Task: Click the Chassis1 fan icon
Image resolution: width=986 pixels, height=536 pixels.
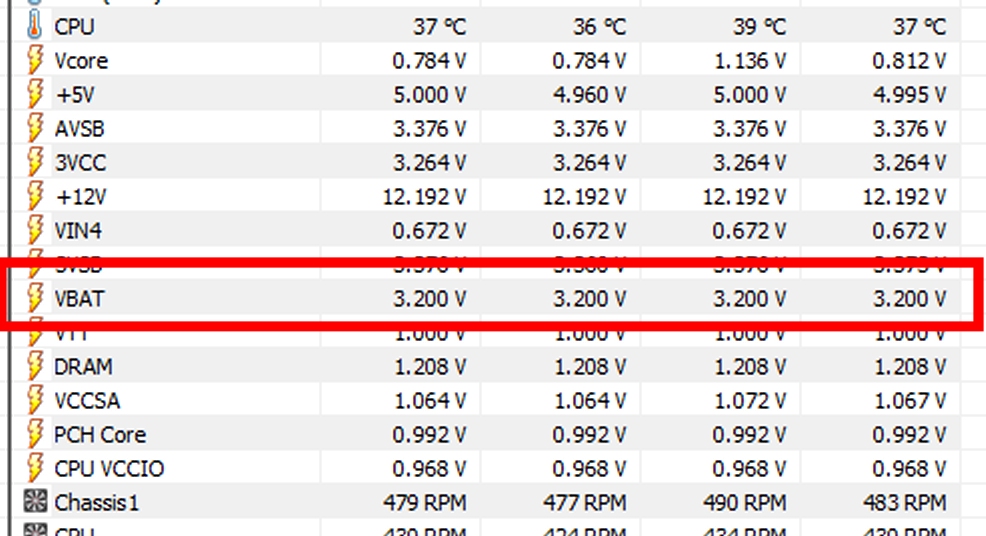Action: pos(35,501)
